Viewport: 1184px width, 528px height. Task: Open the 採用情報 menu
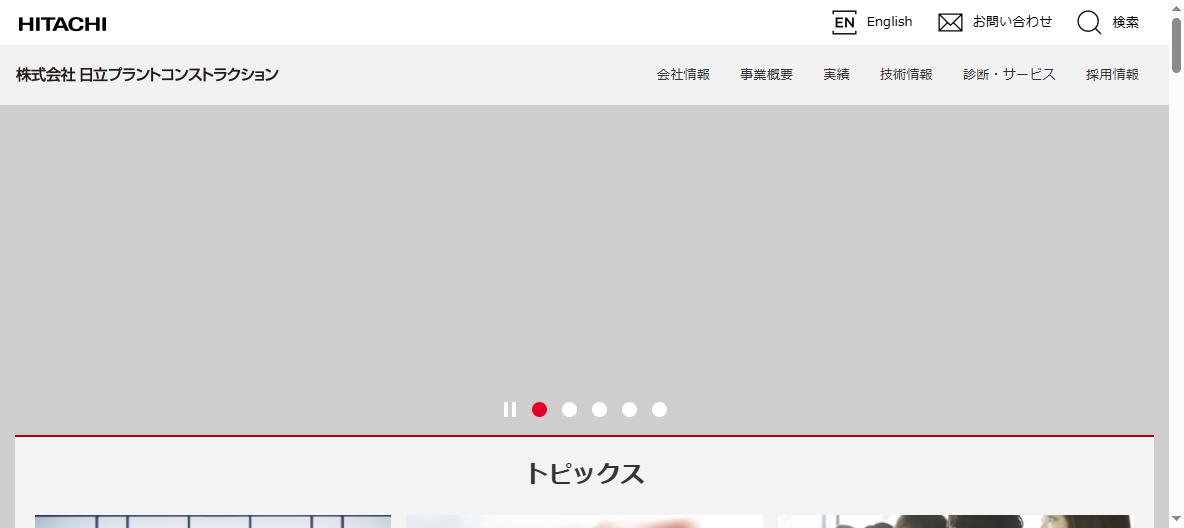tap(1112, 75)
